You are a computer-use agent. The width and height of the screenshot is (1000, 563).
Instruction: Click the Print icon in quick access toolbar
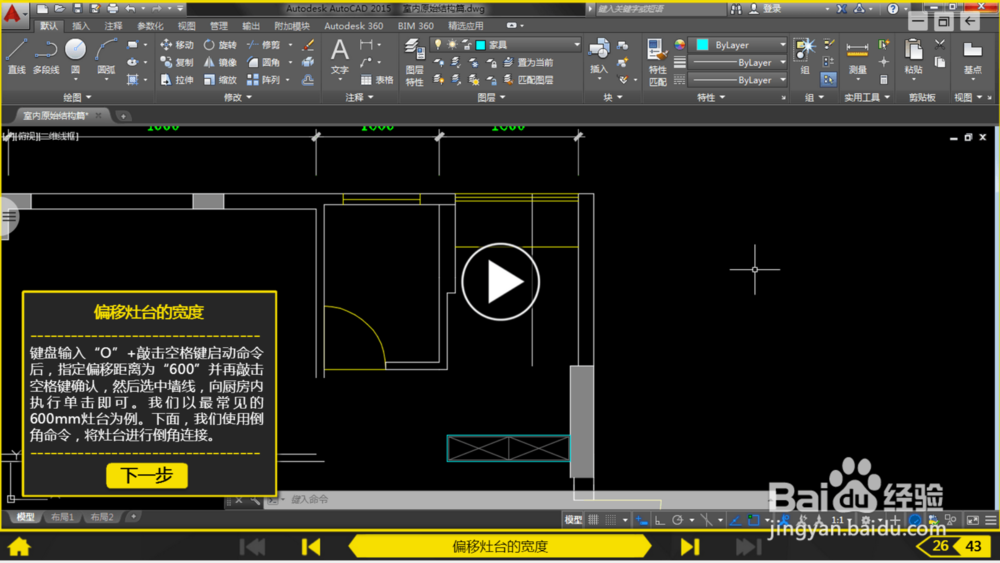(112, 8)
